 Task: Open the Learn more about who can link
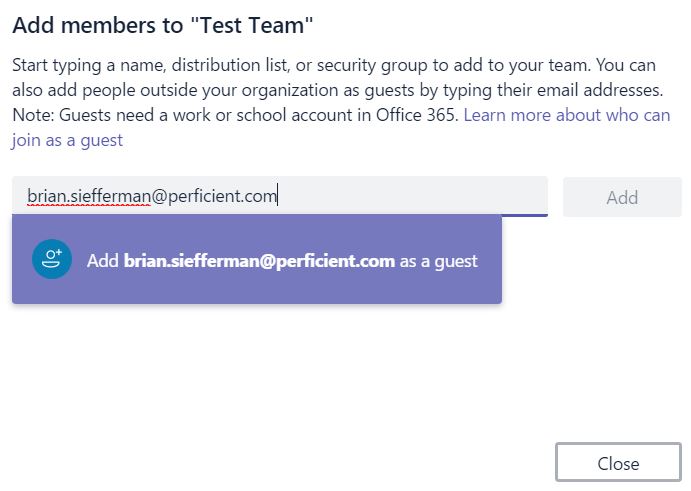pos(567,115)
